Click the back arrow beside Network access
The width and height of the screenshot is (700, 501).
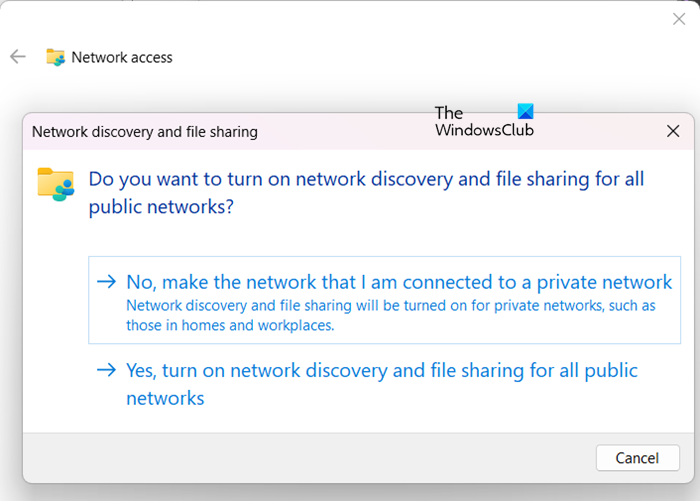pyautogui.click(x=17, y=57)
